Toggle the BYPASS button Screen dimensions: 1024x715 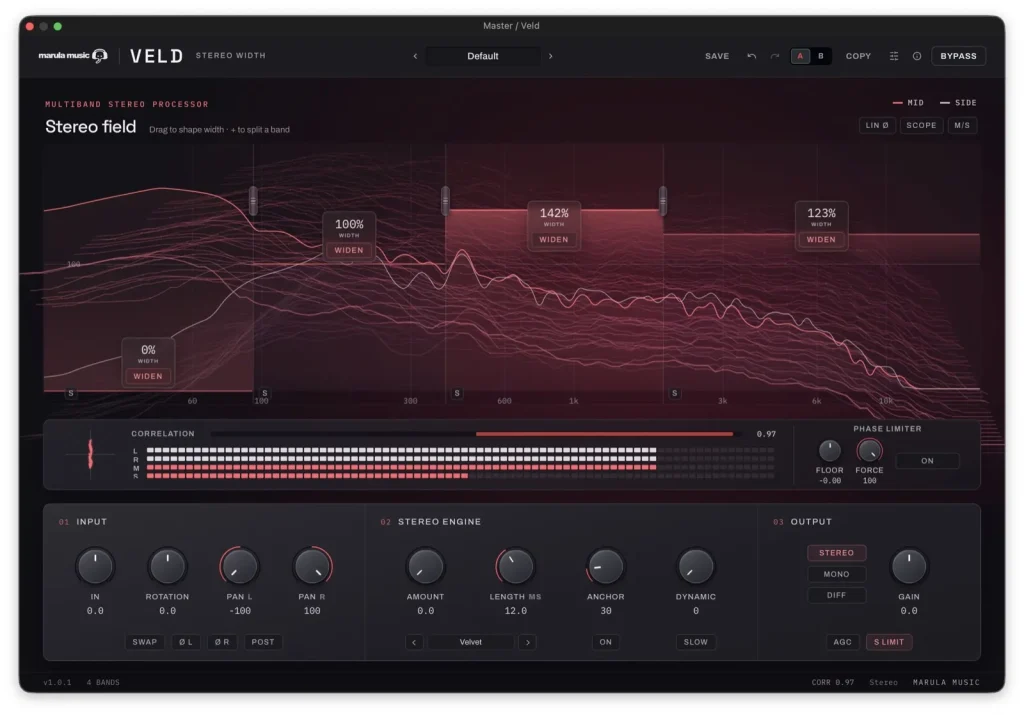coord(958,56)
